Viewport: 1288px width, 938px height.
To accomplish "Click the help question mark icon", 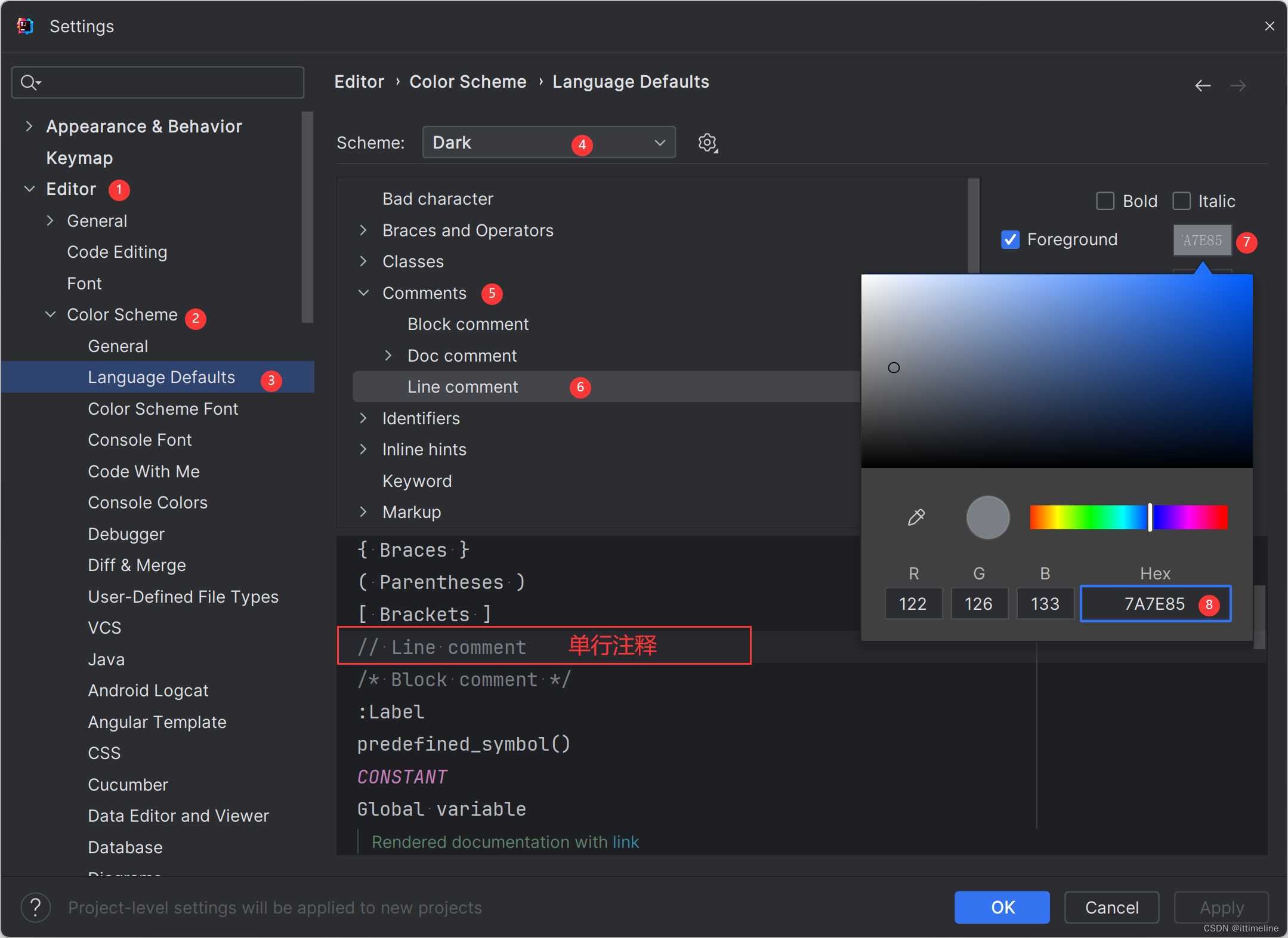I will tap(36, 908).
